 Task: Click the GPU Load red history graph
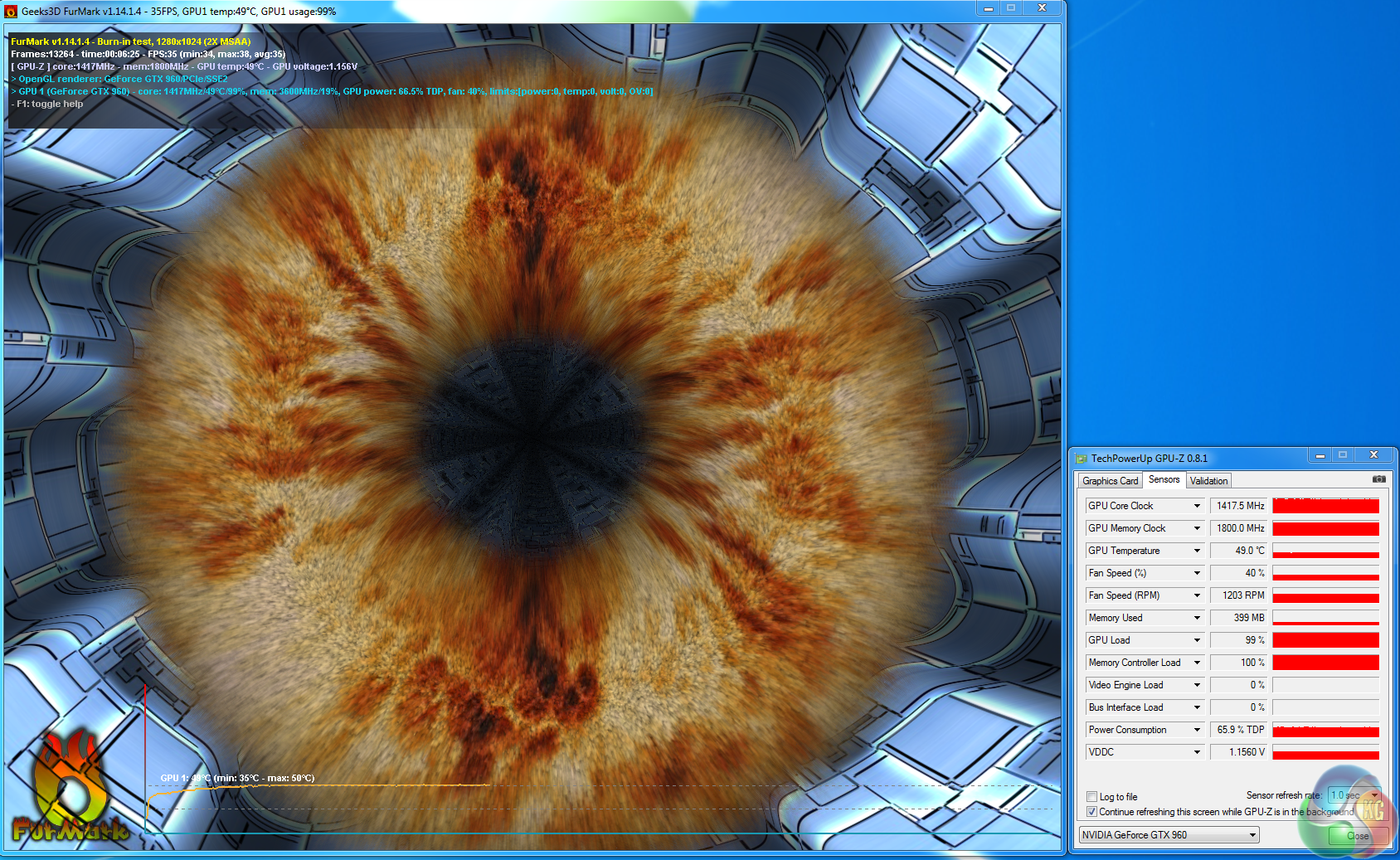1325,640
